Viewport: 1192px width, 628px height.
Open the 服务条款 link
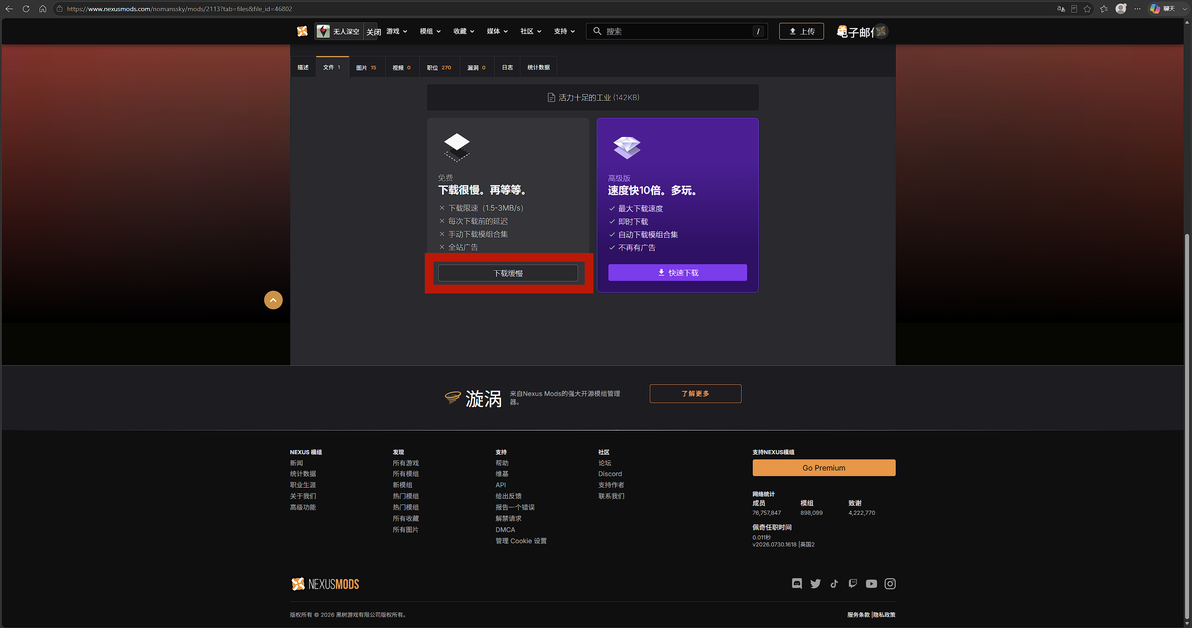pyautogui.click(x=858, y=615)
